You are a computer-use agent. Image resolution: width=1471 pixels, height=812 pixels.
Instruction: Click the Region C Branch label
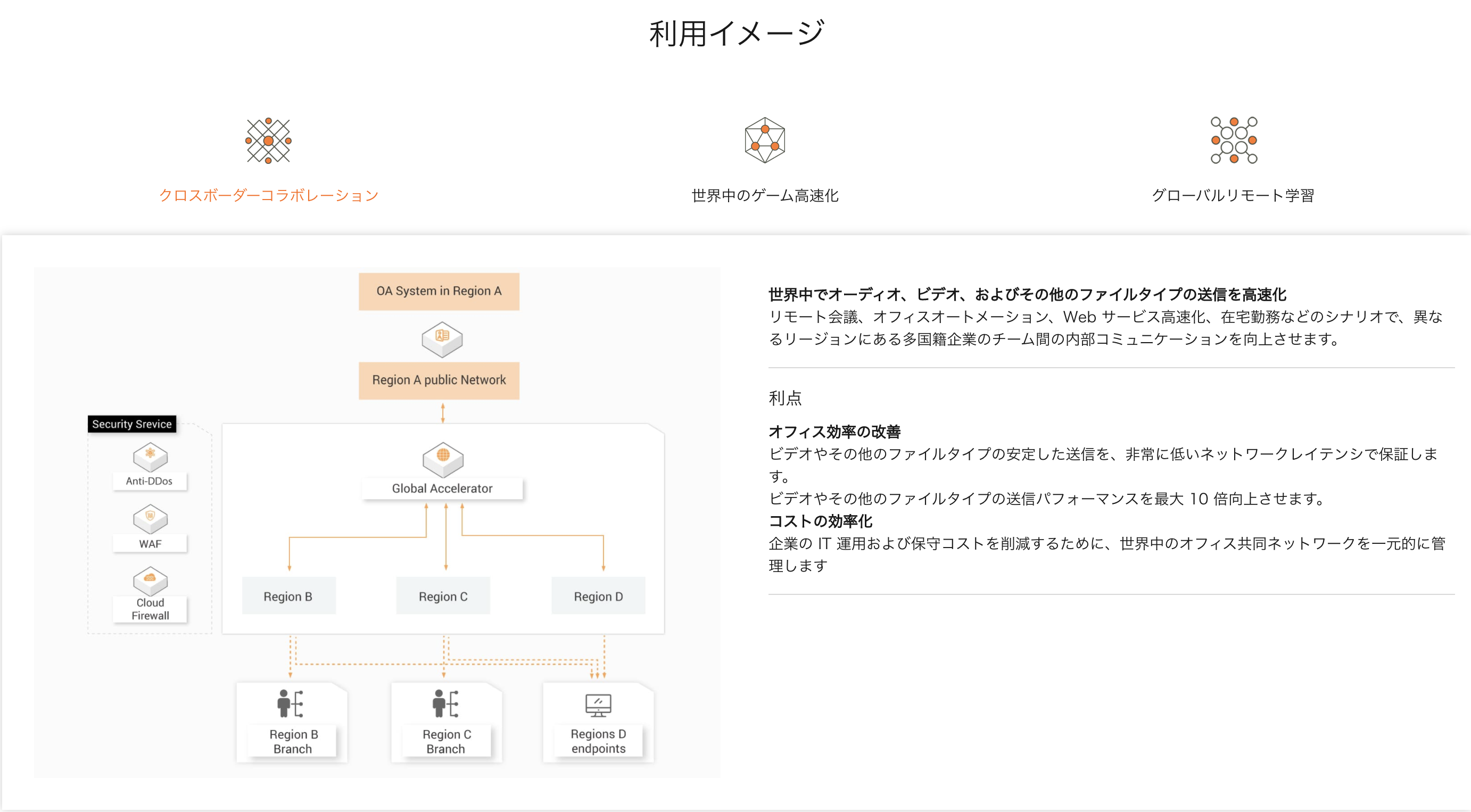447,742
